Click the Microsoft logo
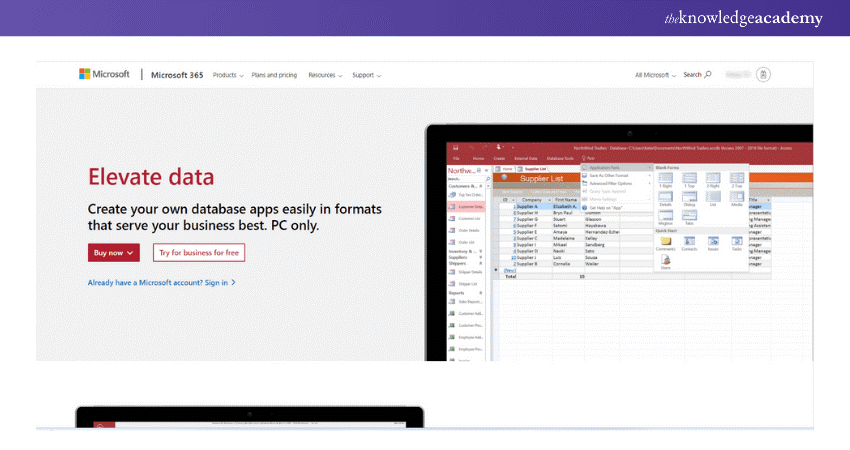850x450 pixels. 104,75
